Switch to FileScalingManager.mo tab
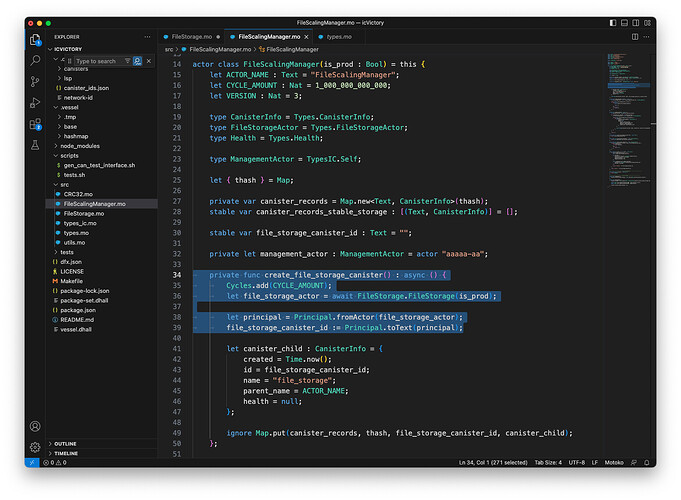The width and height of the screenshot is (681, 500). pyautogui.click(x=269, y=37)
